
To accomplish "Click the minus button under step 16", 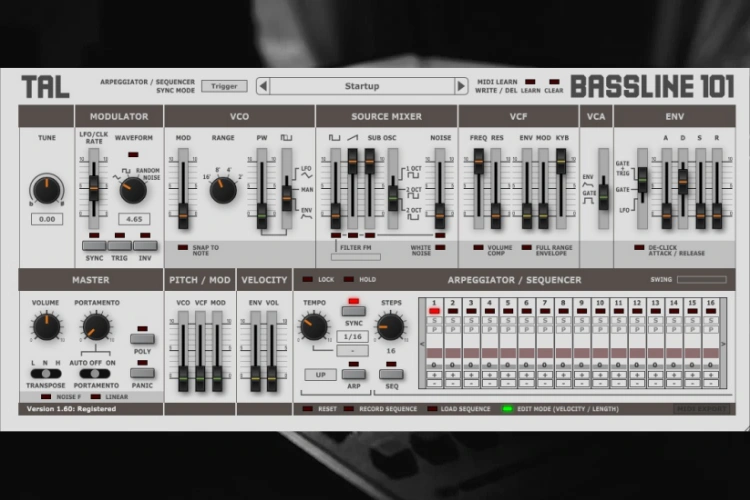I will [x=711, y=383].
